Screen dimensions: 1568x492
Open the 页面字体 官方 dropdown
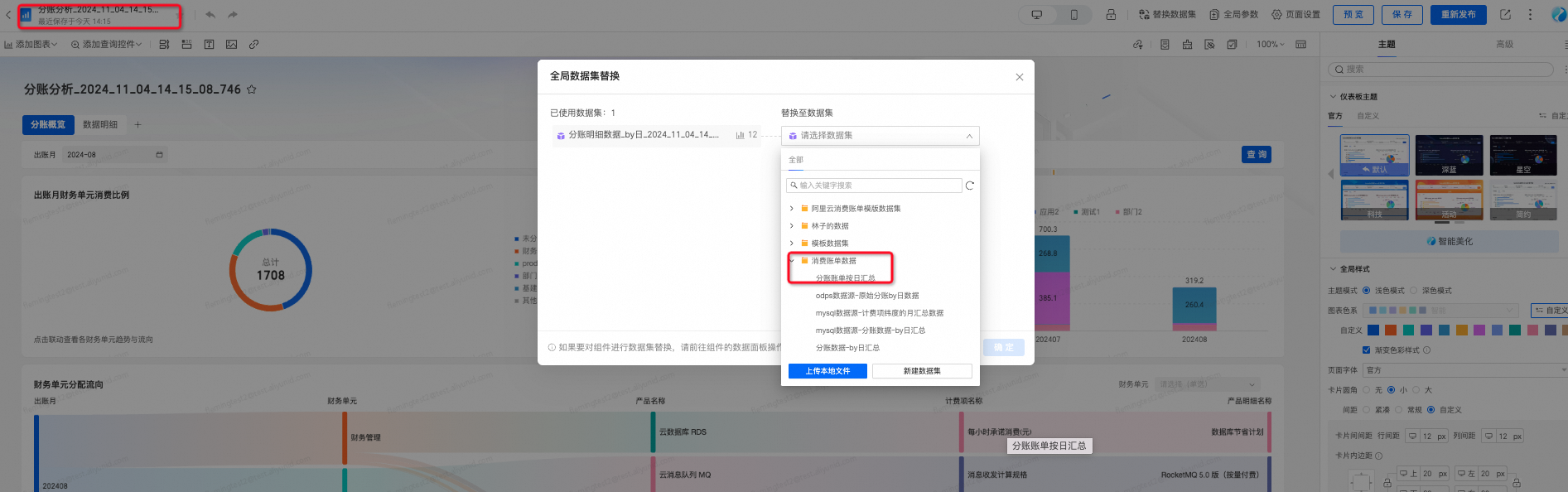pos(1464,370)
